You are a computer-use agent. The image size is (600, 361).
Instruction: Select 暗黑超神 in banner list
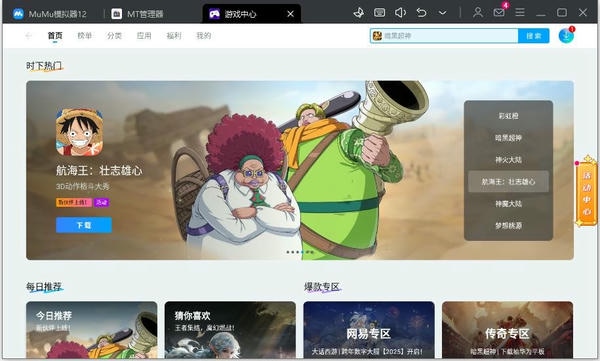508,138
